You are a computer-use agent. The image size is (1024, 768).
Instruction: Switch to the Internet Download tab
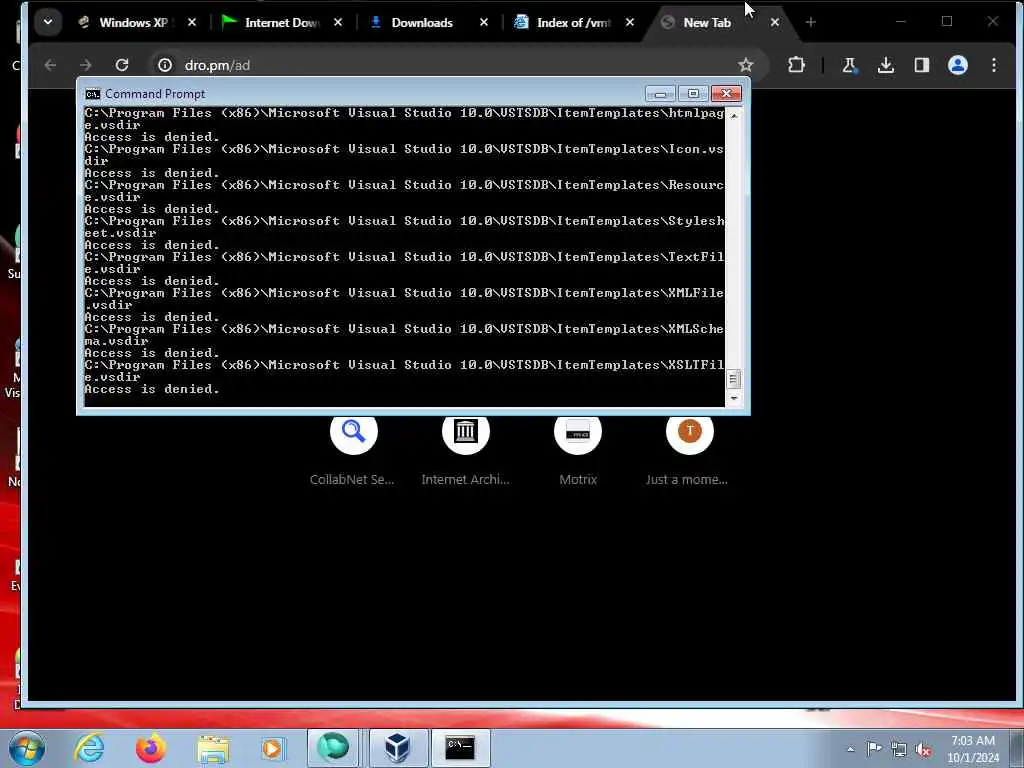coord(272,22)
